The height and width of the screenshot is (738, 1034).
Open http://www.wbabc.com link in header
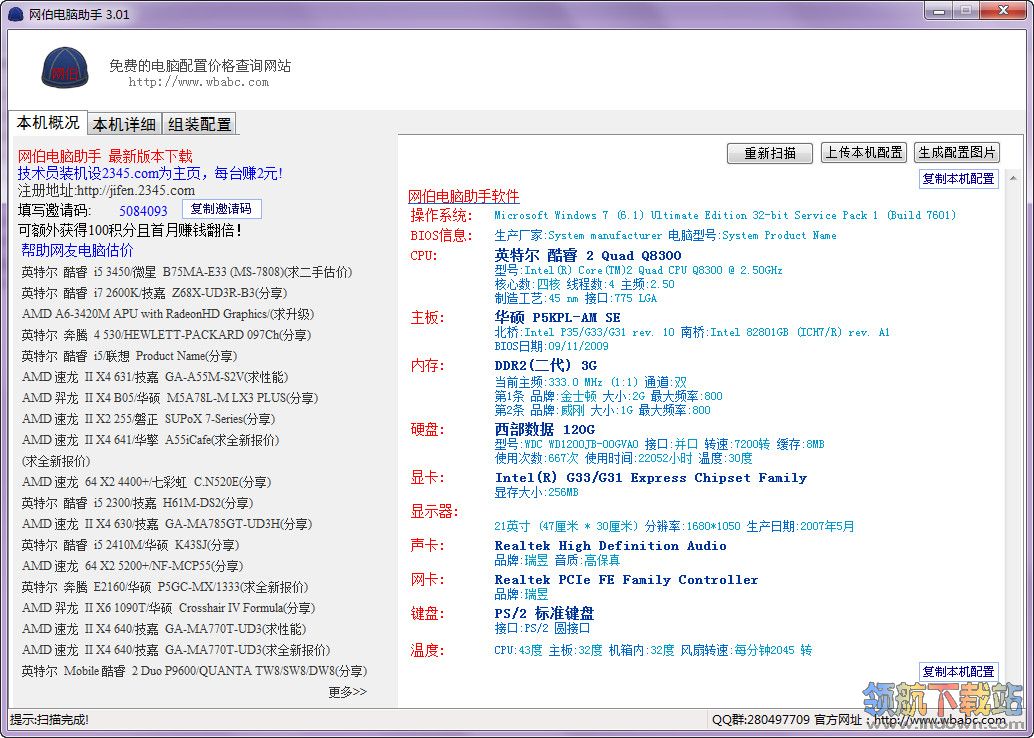198,82
